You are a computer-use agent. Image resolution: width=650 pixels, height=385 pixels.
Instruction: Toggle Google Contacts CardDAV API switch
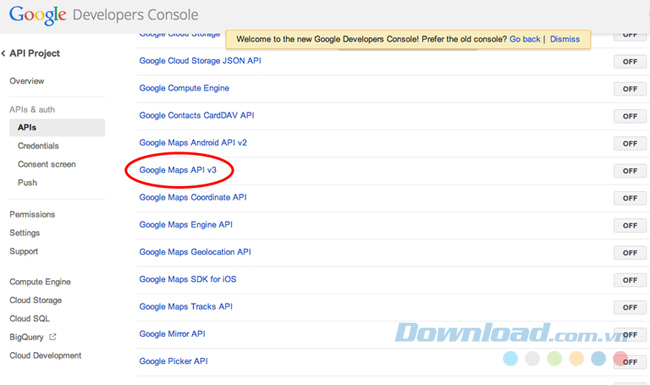630,116
